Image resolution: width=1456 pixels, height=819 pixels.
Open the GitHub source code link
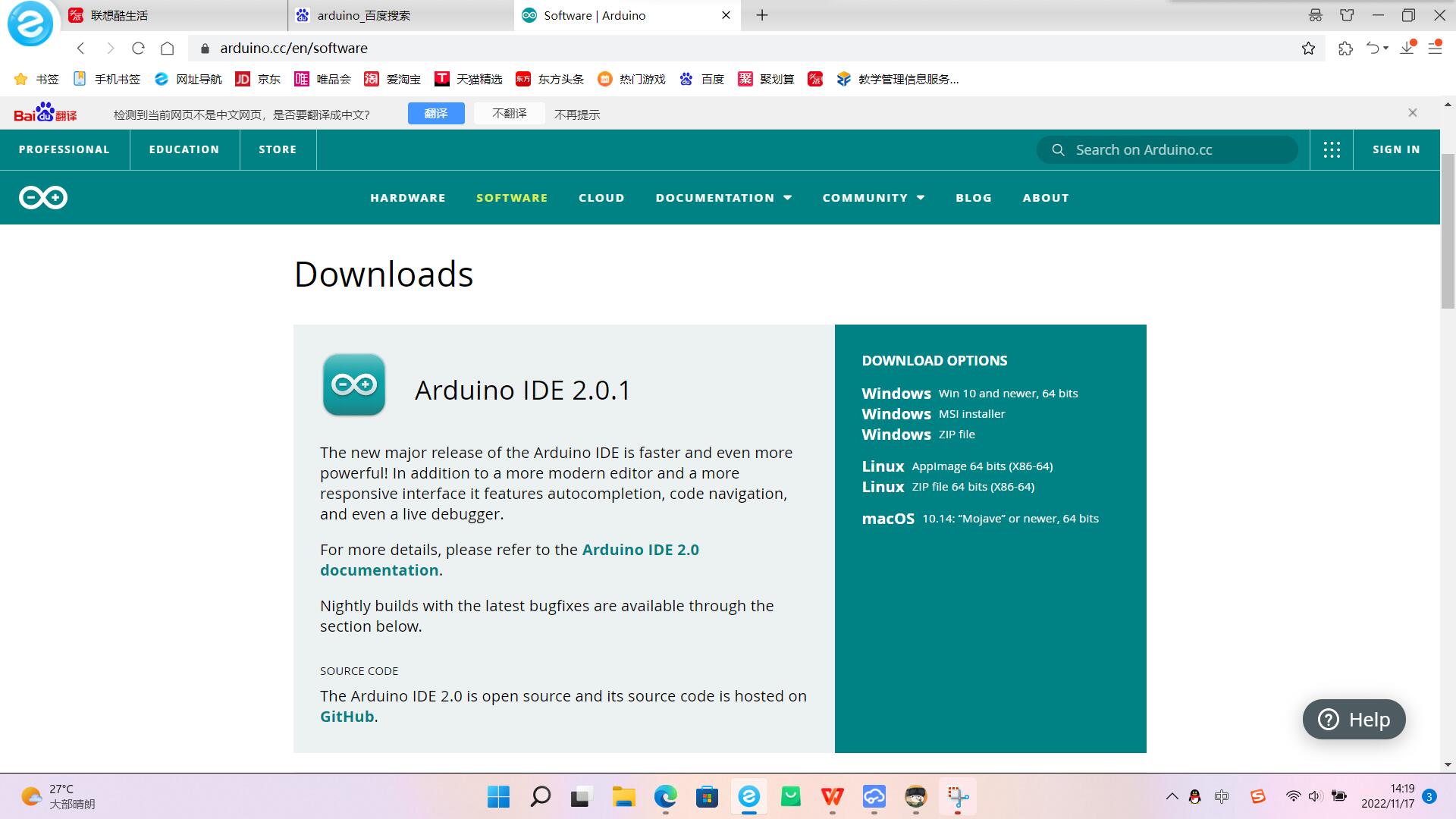click(x=347, y=717)
